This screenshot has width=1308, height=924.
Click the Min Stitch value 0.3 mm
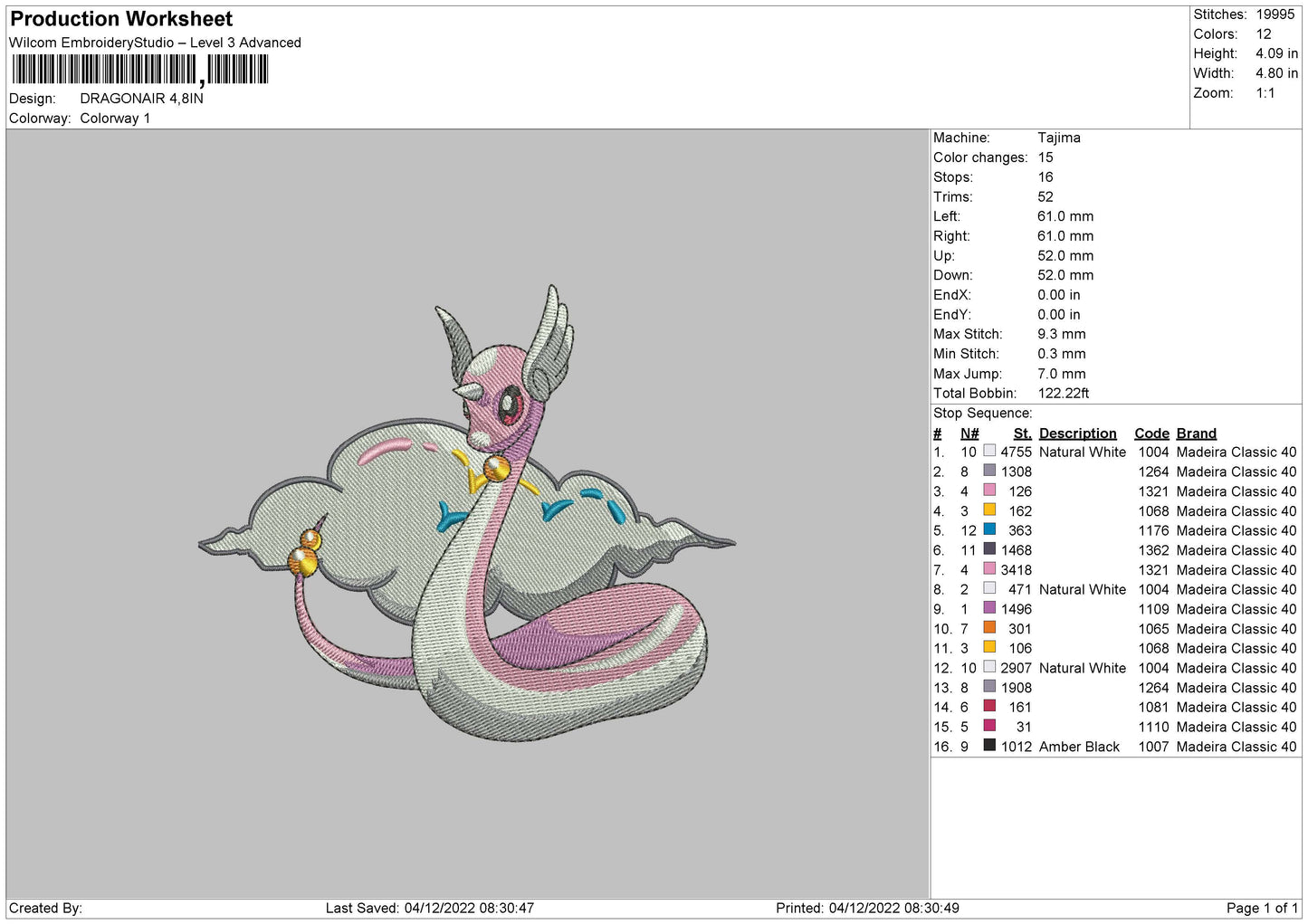coord(1062,354)
